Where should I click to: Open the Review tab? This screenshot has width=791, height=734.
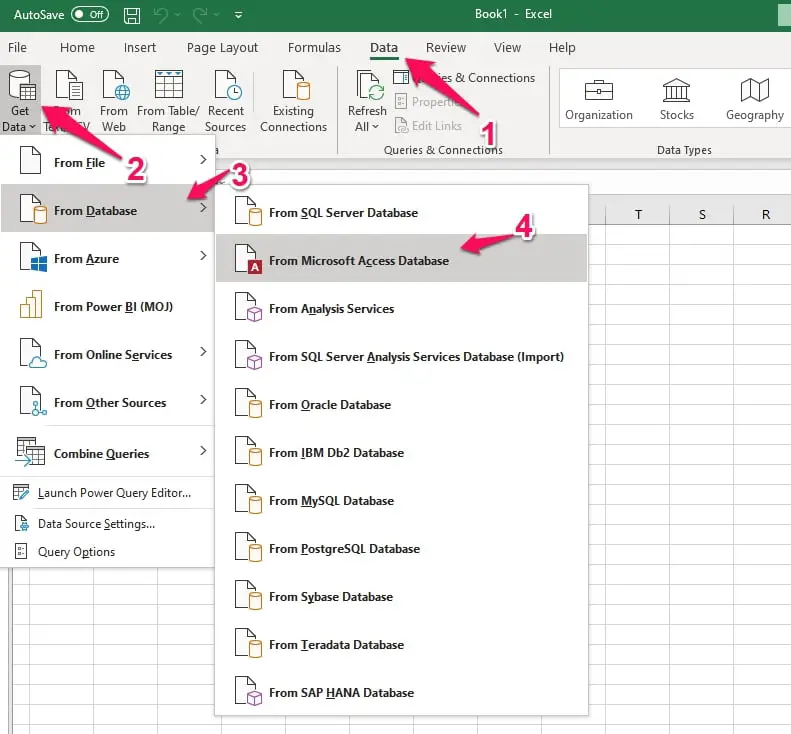tap(446, 47)
